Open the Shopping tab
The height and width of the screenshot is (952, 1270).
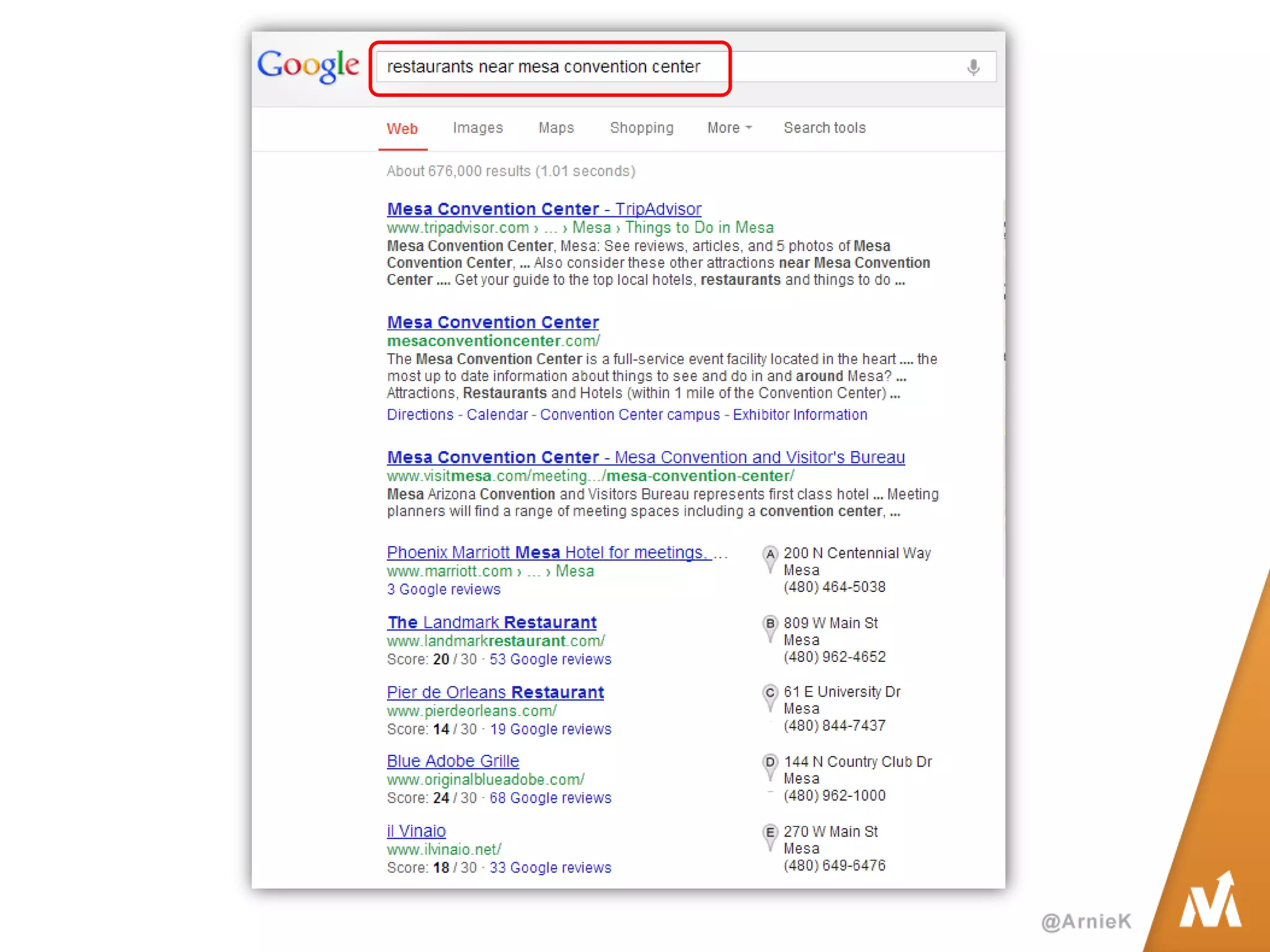[x=641, y=128]
